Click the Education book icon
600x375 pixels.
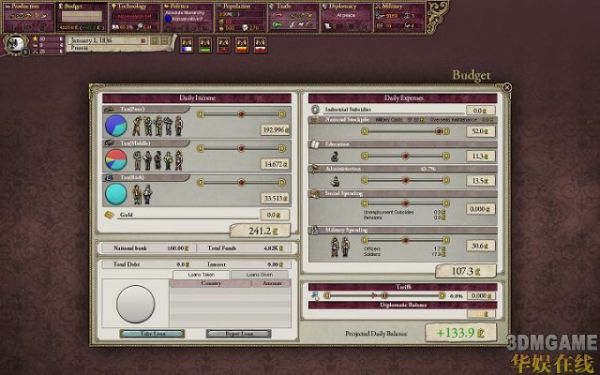[315, 144]
